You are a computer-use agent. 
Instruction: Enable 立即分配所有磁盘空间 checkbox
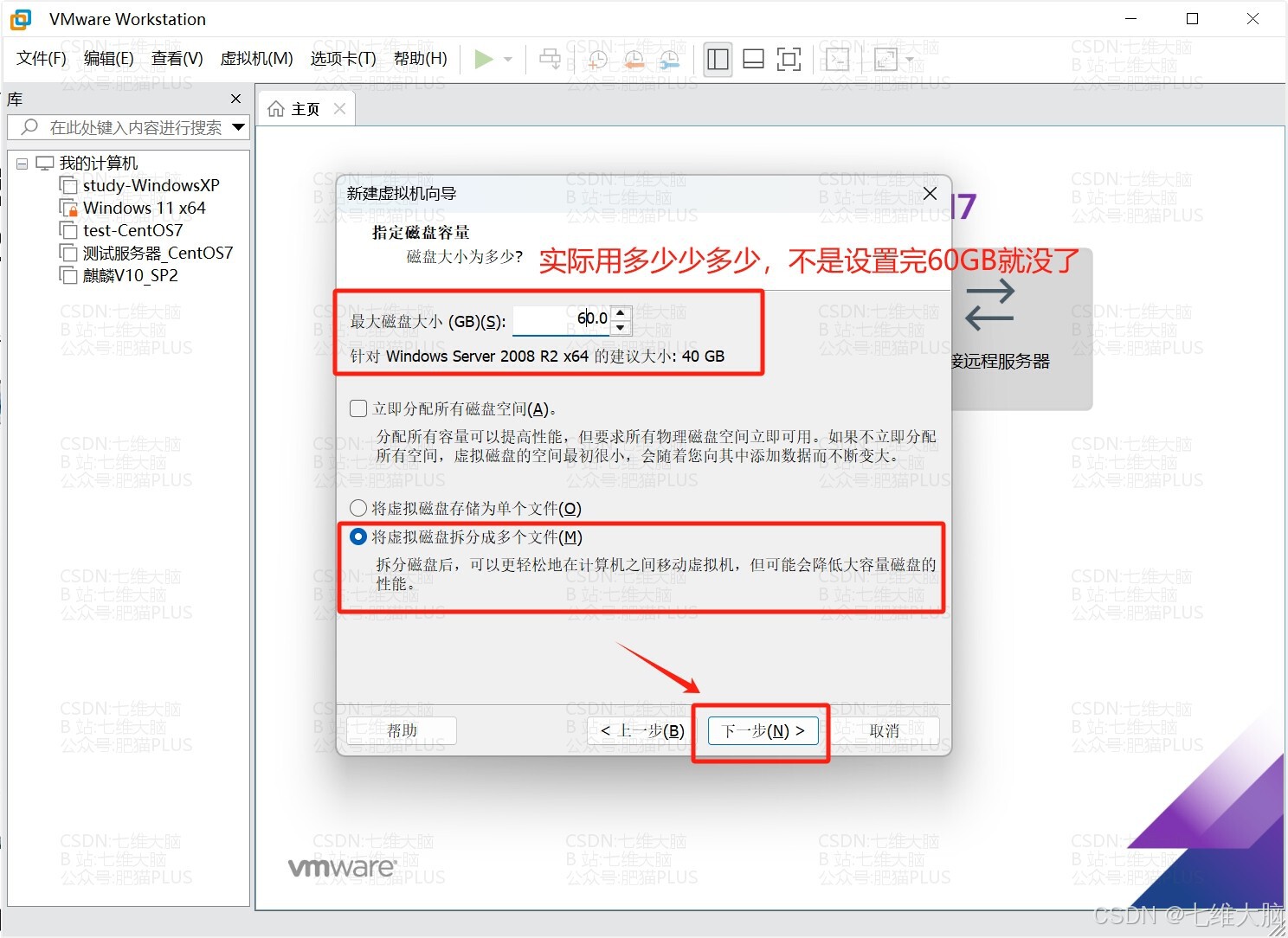pos(358,408)
